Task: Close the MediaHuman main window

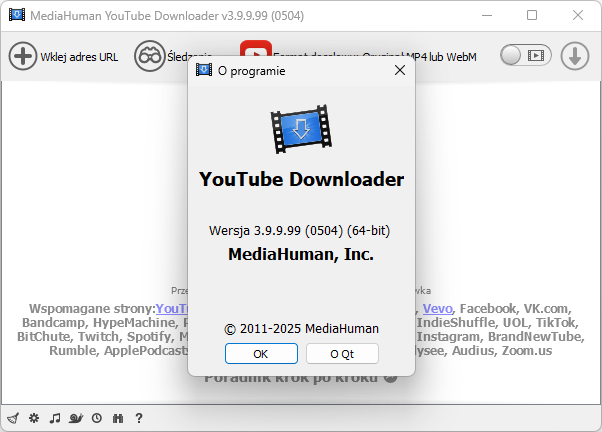Action: point(578,15)
